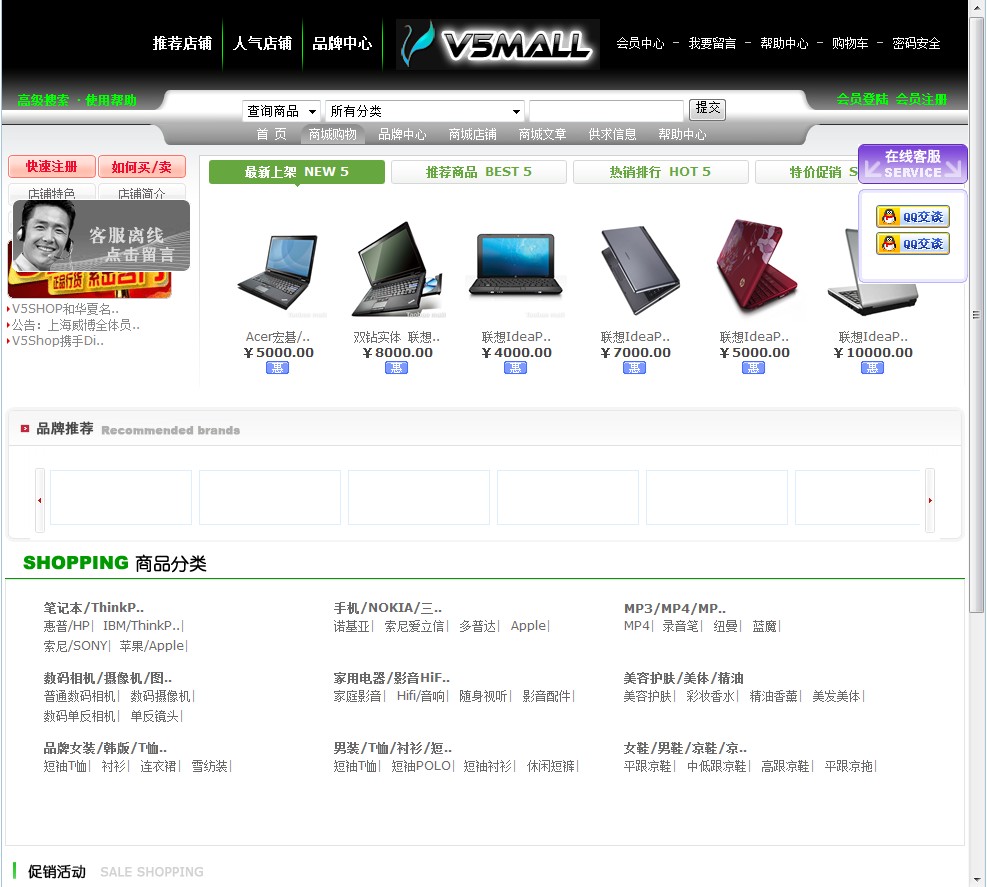987x887 pixels.
Task: Select the 推荐商品 BEST 5 tab
Action: (478, 172)
